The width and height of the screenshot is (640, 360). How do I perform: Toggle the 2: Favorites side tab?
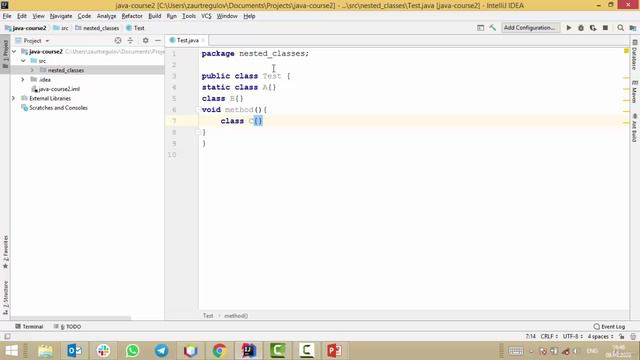pyautogui.click(x=5, y=251)
